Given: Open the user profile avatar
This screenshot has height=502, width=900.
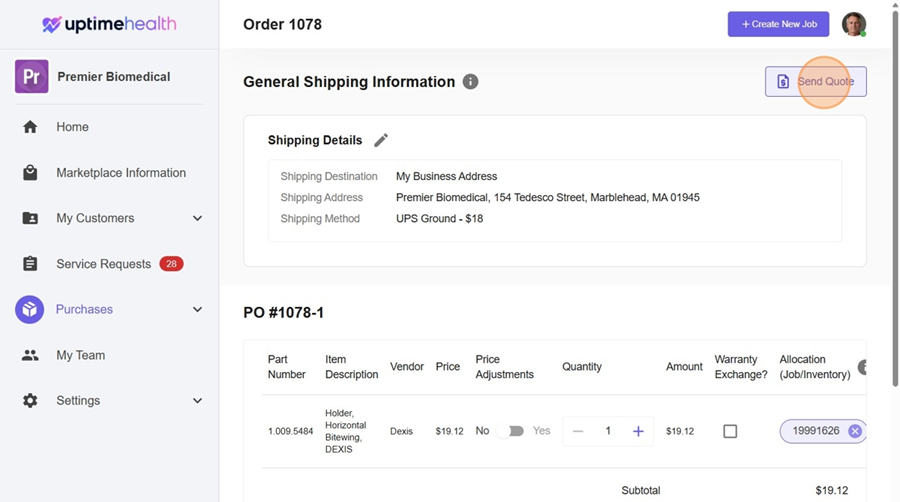Looking at the screenshot, I should point(853,24).
